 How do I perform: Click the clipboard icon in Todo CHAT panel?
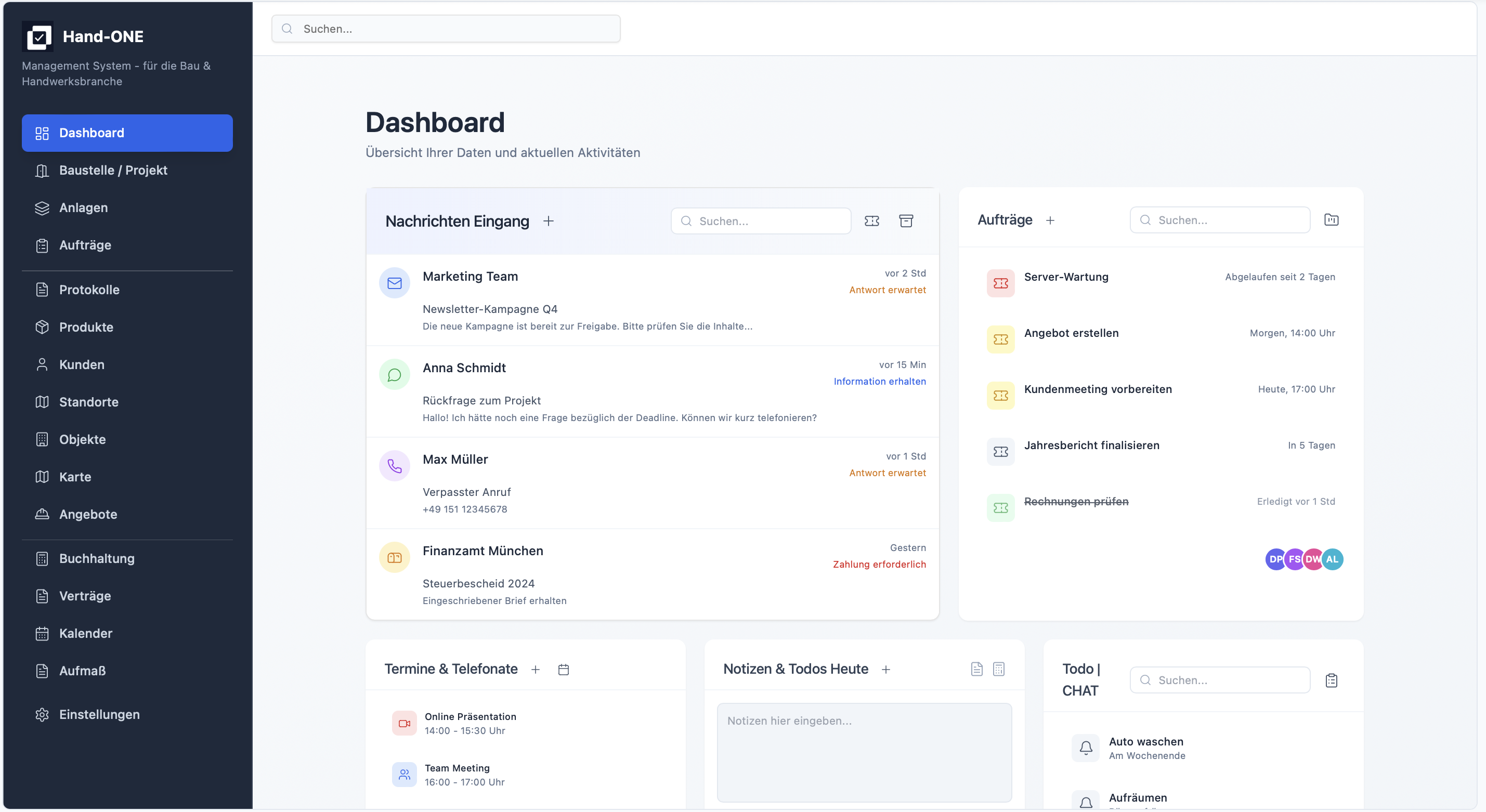1331,680
